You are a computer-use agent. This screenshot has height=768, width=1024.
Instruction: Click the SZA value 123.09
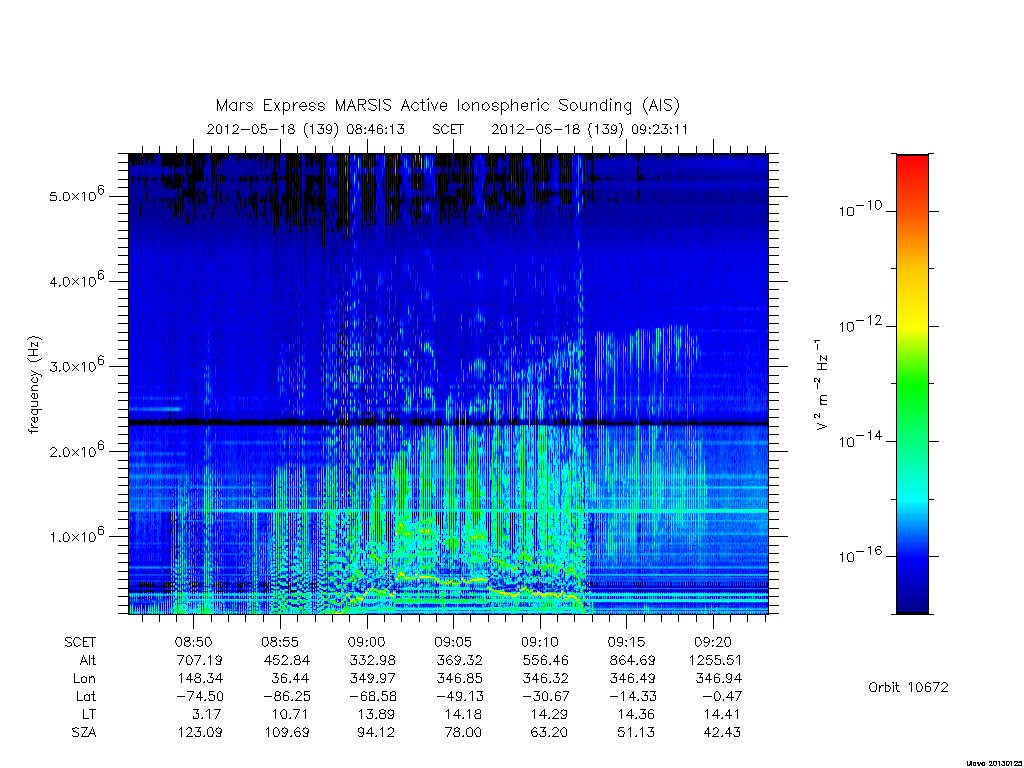(x=200, y=733)
